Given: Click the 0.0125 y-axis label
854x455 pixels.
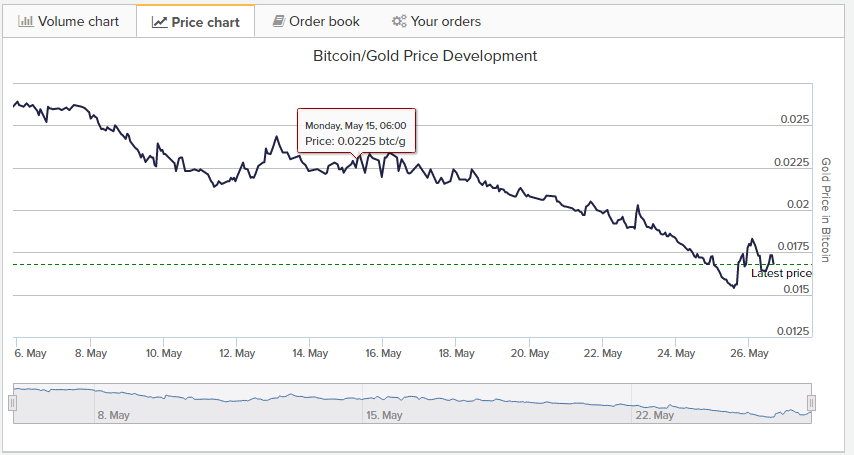Looking at the screenshot, I should [x=793, y=331].
